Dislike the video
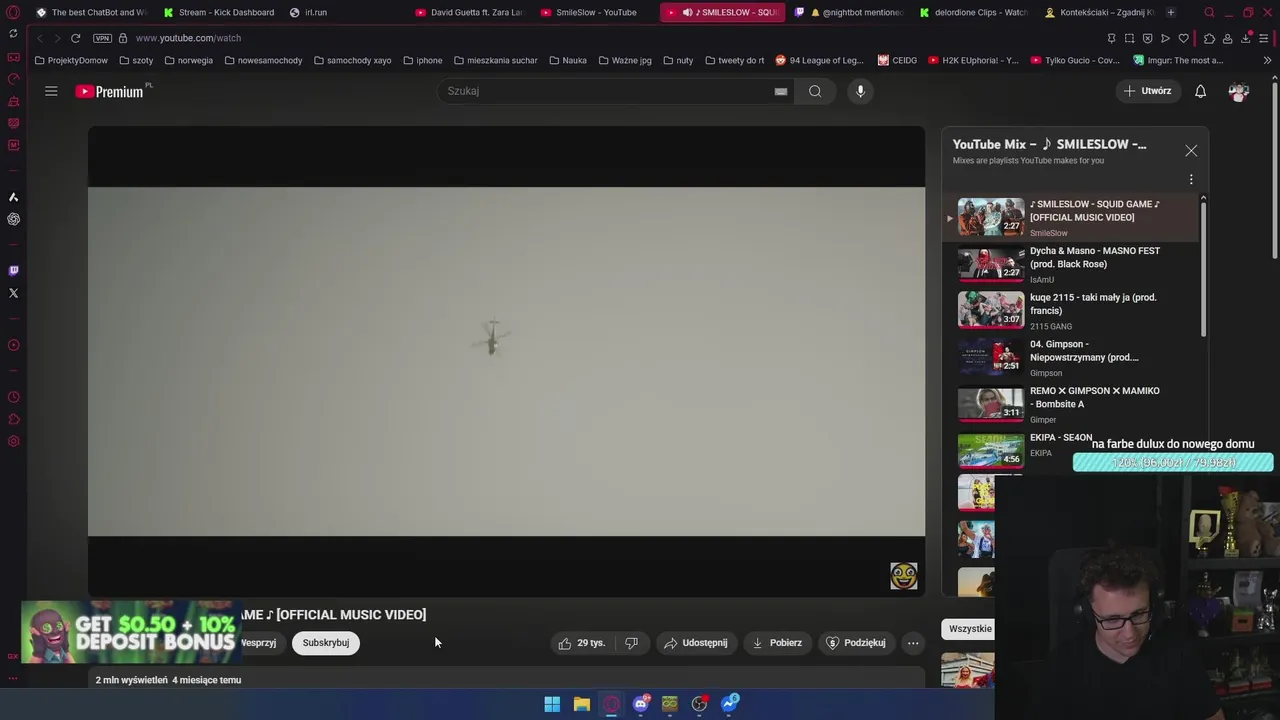 631,643
